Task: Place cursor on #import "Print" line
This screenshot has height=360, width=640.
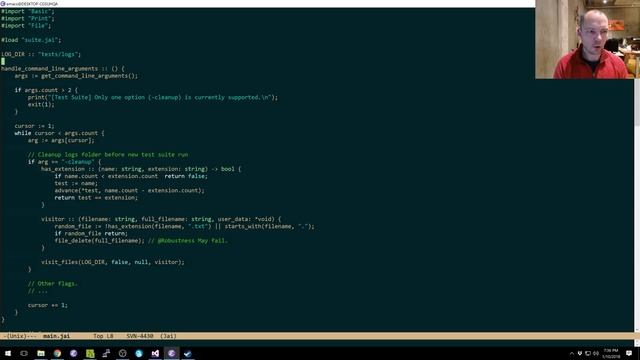Action: point(27,18)
